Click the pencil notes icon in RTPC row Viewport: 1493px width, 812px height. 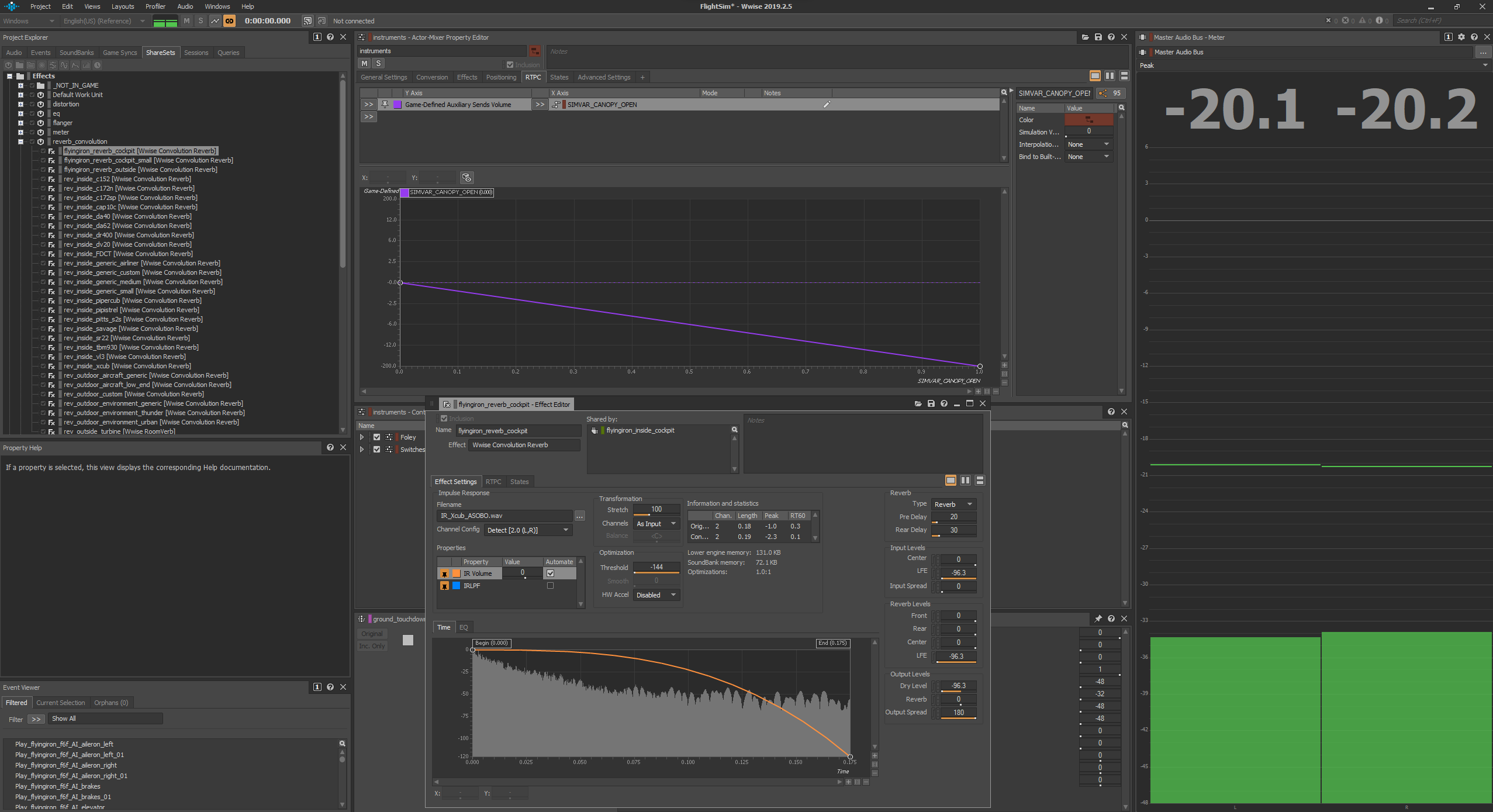click(827, 105)
